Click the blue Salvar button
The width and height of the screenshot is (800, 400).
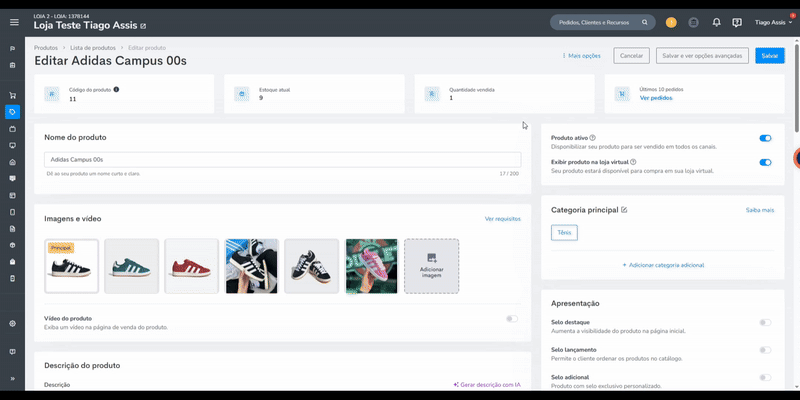(770, 56)
